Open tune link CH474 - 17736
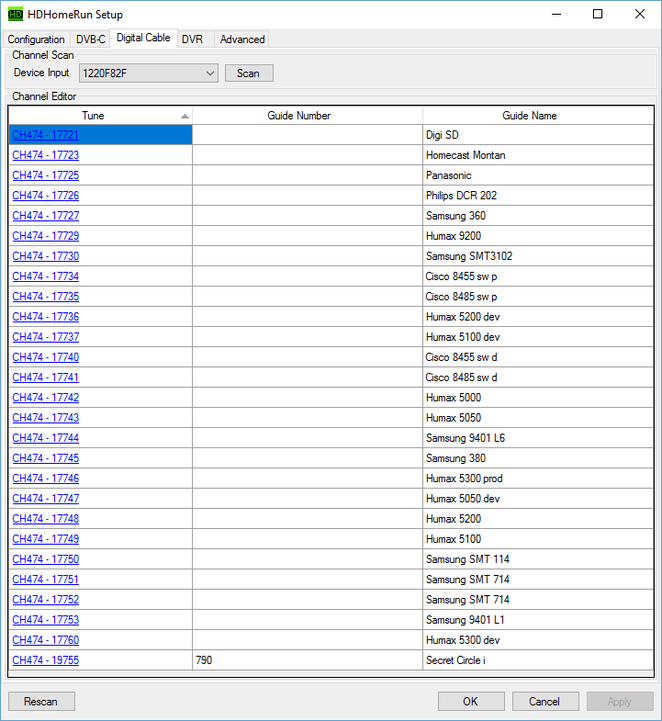This screenshot has height=721, width=662. click(x=46, y=317)
